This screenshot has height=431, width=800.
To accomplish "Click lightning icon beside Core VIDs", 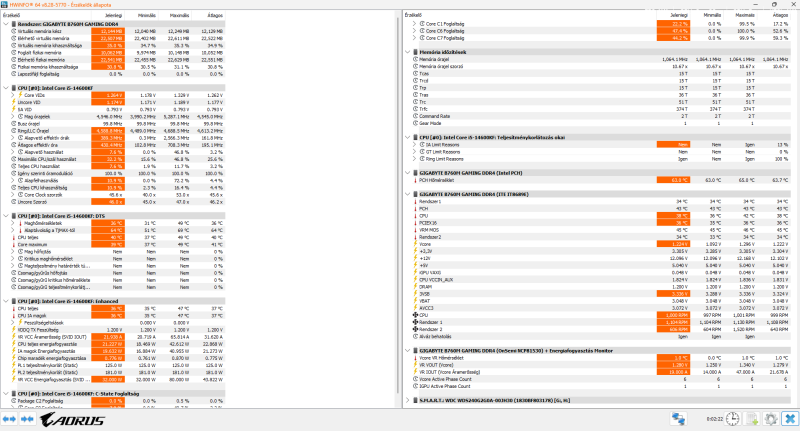I will (20, 95).
